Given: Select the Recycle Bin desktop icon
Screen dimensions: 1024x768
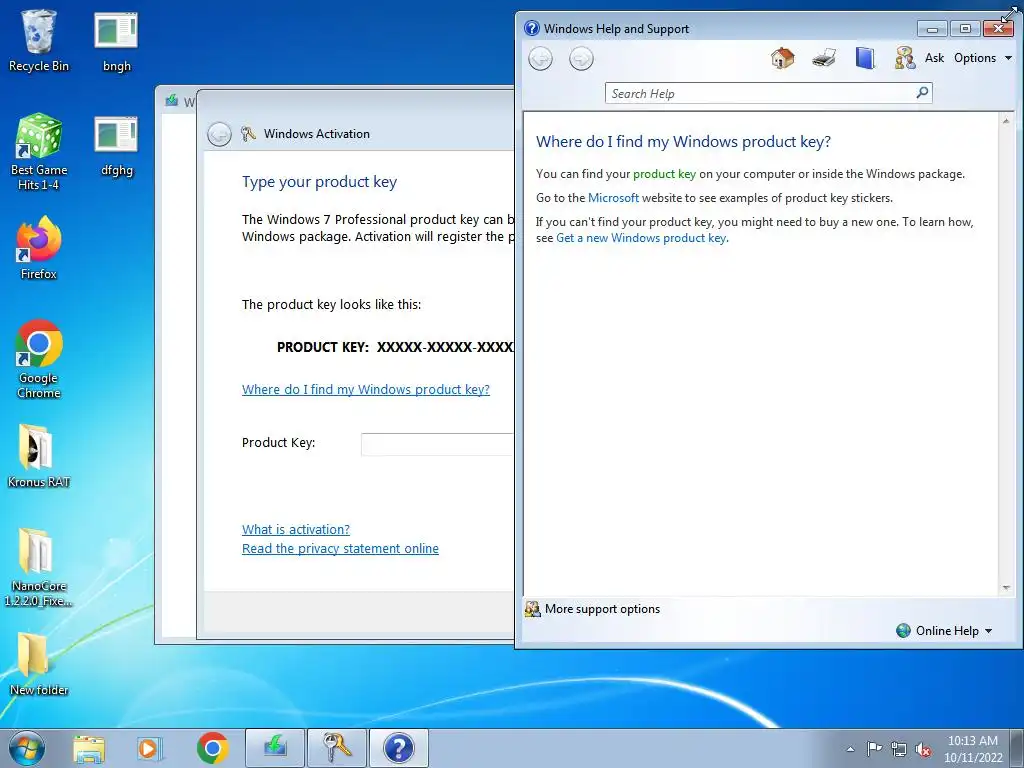Looking at the screenshot, I should [39, 40].
